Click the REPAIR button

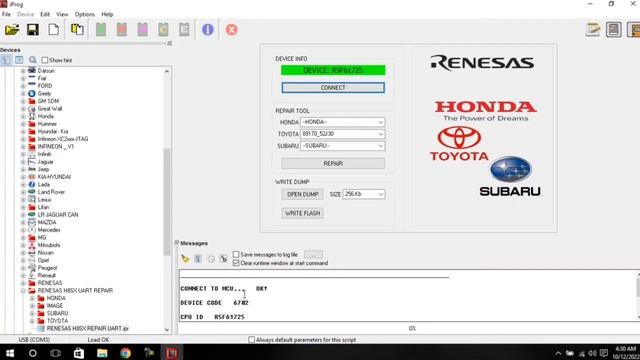click(333, 164)
